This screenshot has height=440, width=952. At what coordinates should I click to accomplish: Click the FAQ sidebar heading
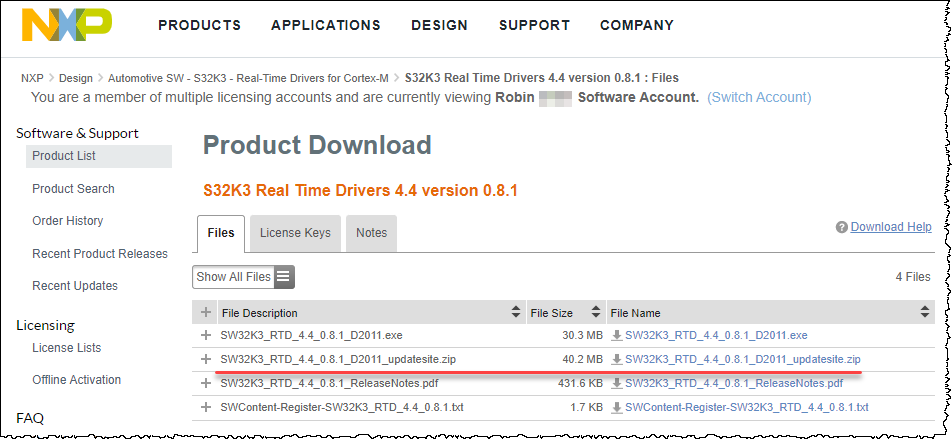(x=30, y=418)
